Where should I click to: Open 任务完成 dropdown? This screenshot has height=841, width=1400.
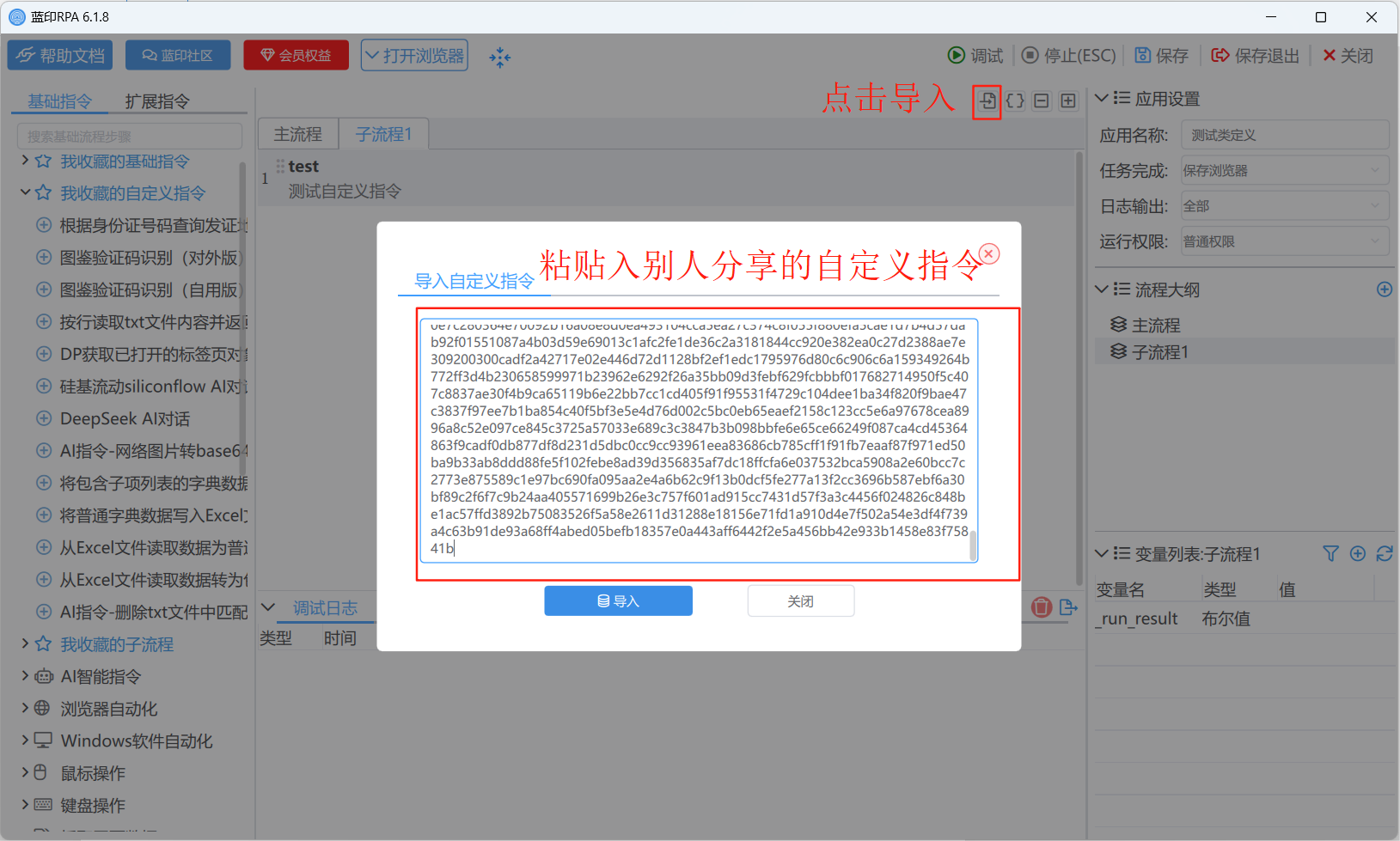click(x=1284, y=170)
